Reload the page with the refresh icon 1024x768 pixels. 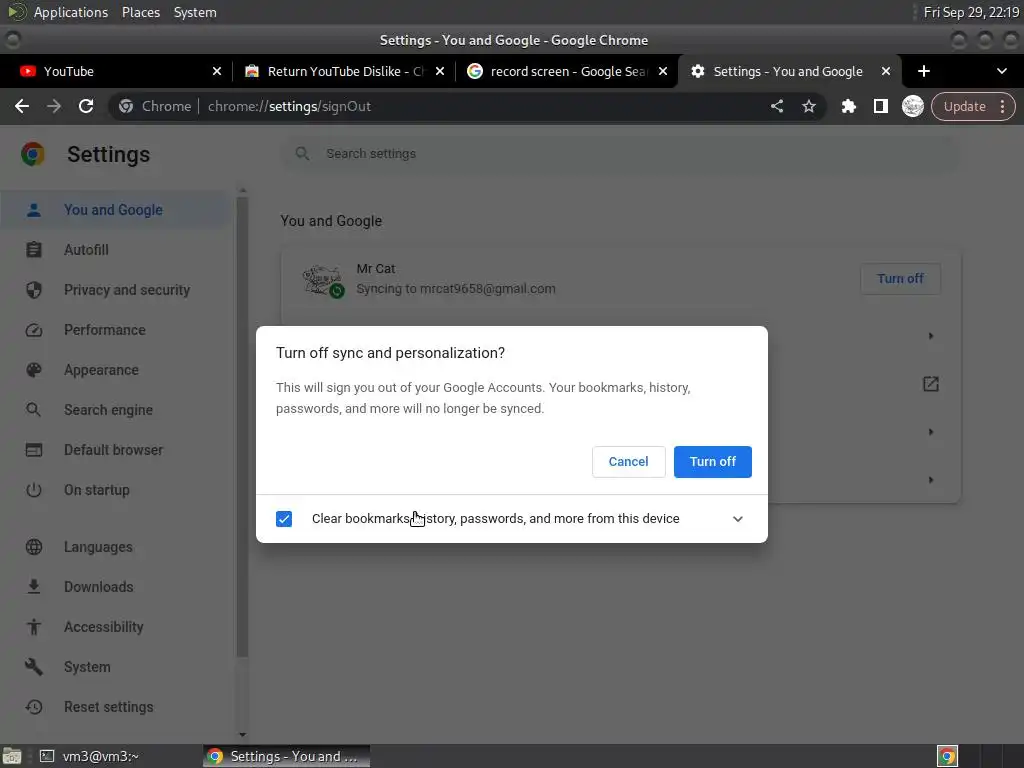click(x=86, y=106)
